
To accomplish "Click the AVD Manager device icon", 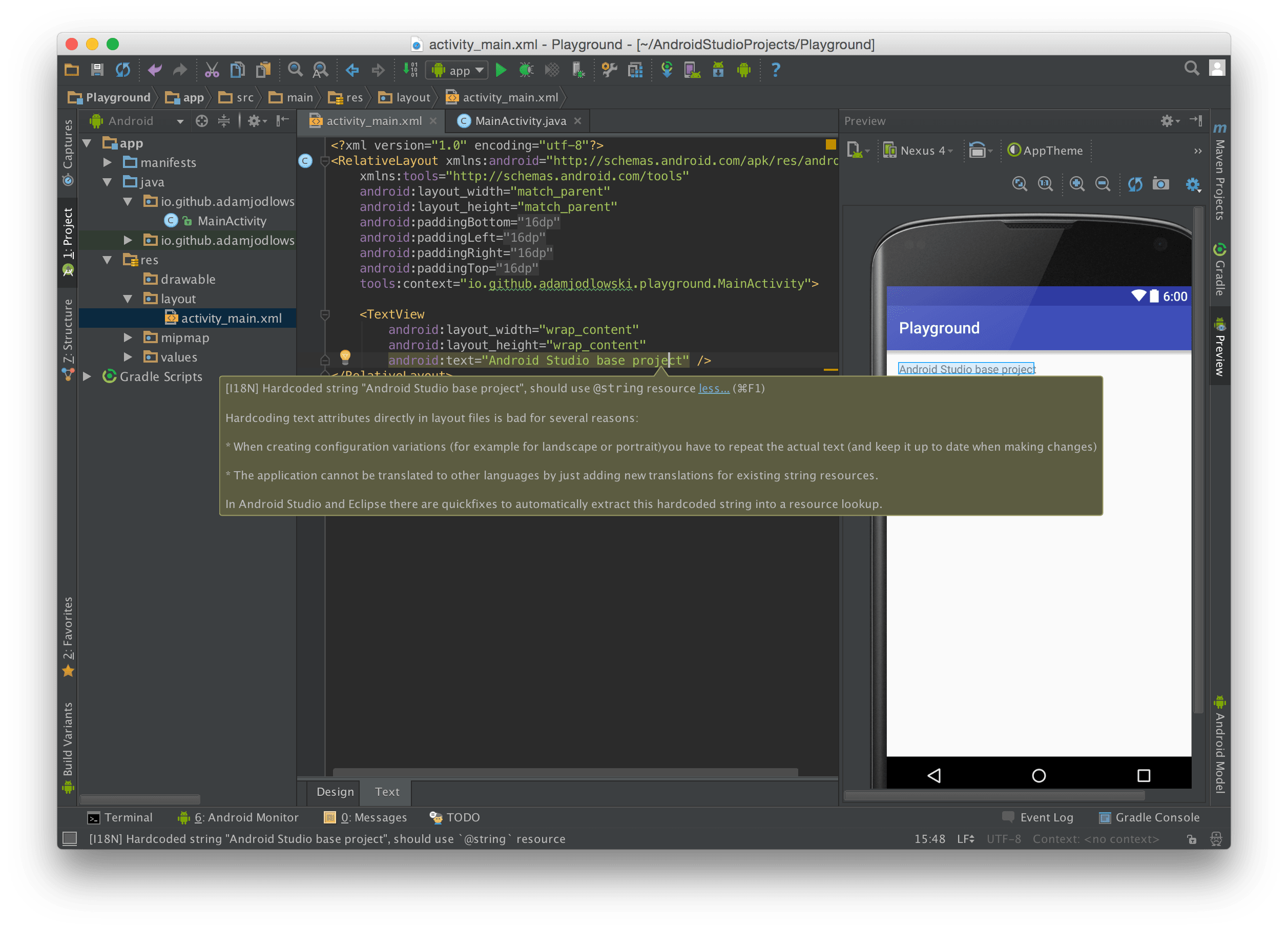I will (x=691, y=69).
